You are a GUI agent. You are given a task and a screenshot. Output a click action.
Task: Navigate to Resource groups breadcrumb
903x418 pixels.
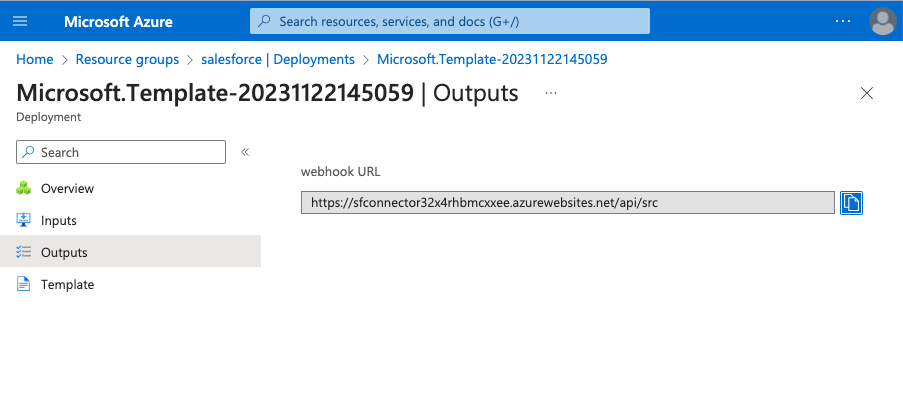[127, 59]
